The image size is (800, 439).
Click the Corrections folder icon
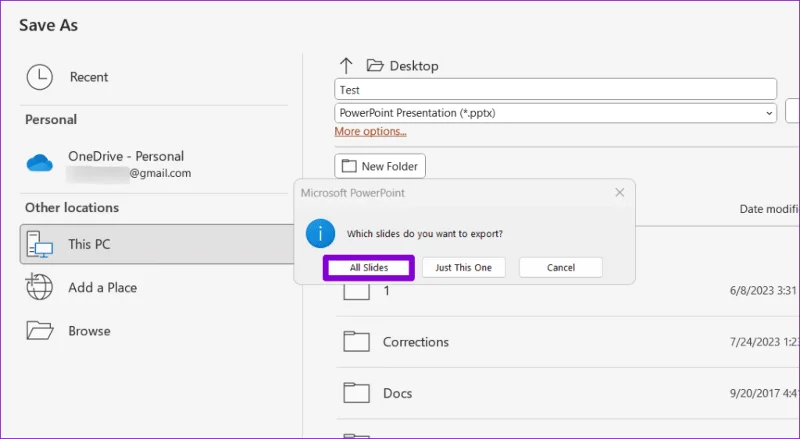[x=357, y=342]
